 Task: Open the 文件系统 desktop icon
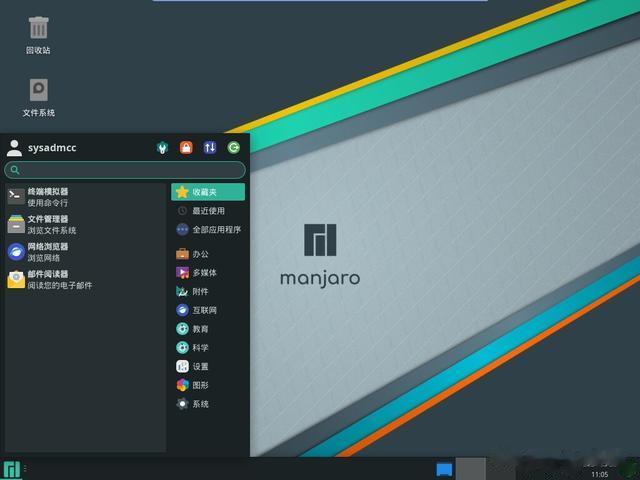(38, 98)
